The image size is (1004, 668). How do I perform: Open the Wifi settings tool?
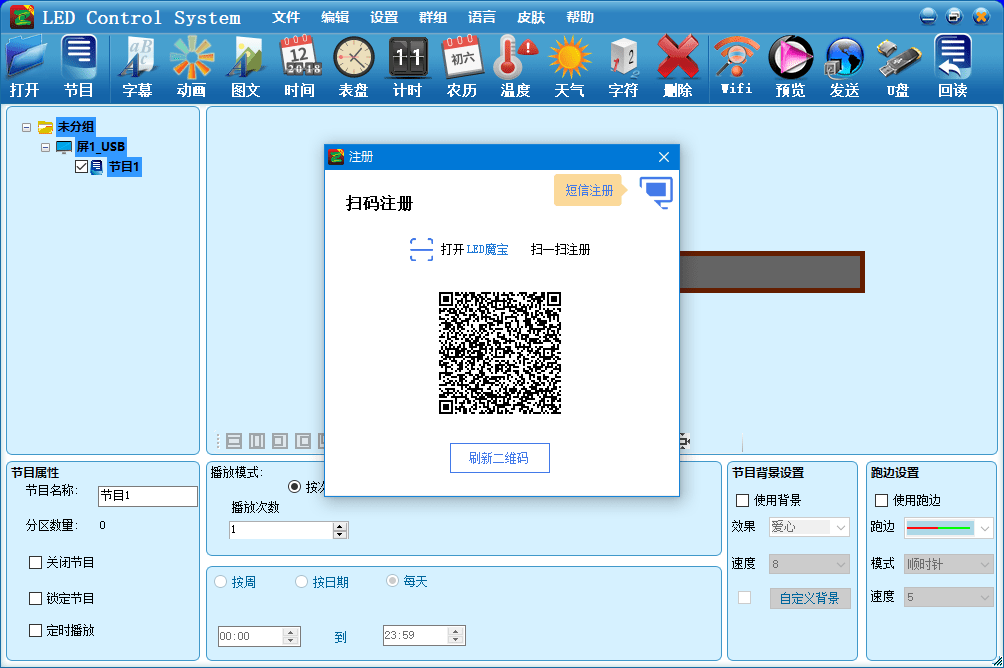[x=736, y=65]
